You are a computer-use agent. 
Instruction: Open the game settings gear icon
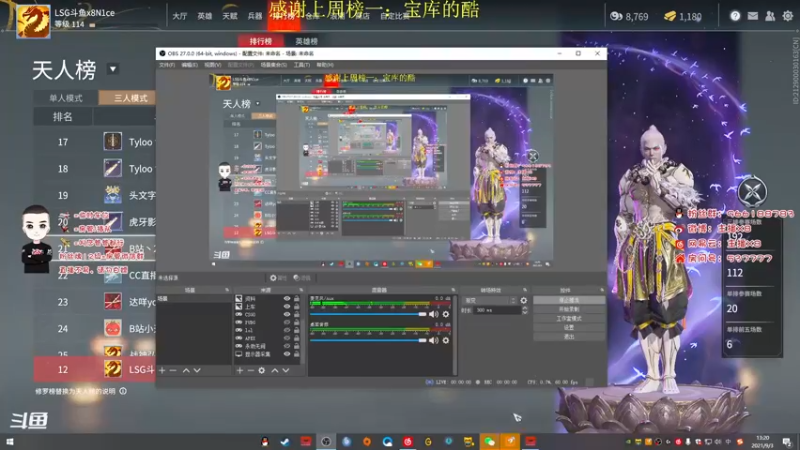[788, 16]
